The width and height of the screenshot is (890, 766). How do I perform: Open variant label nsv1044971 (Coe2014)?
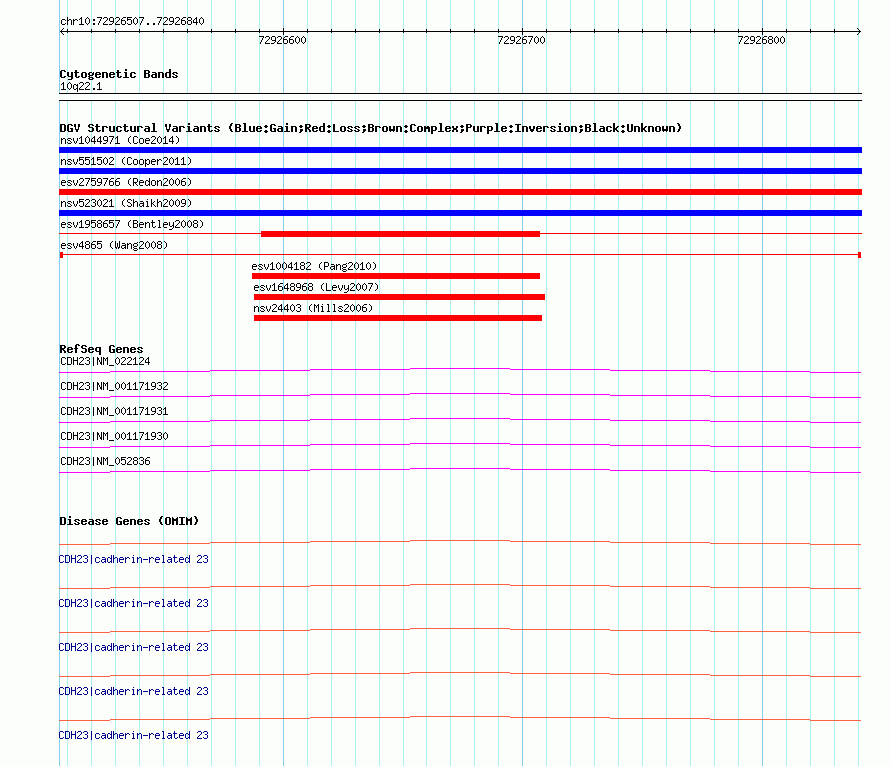coord(120,140)
